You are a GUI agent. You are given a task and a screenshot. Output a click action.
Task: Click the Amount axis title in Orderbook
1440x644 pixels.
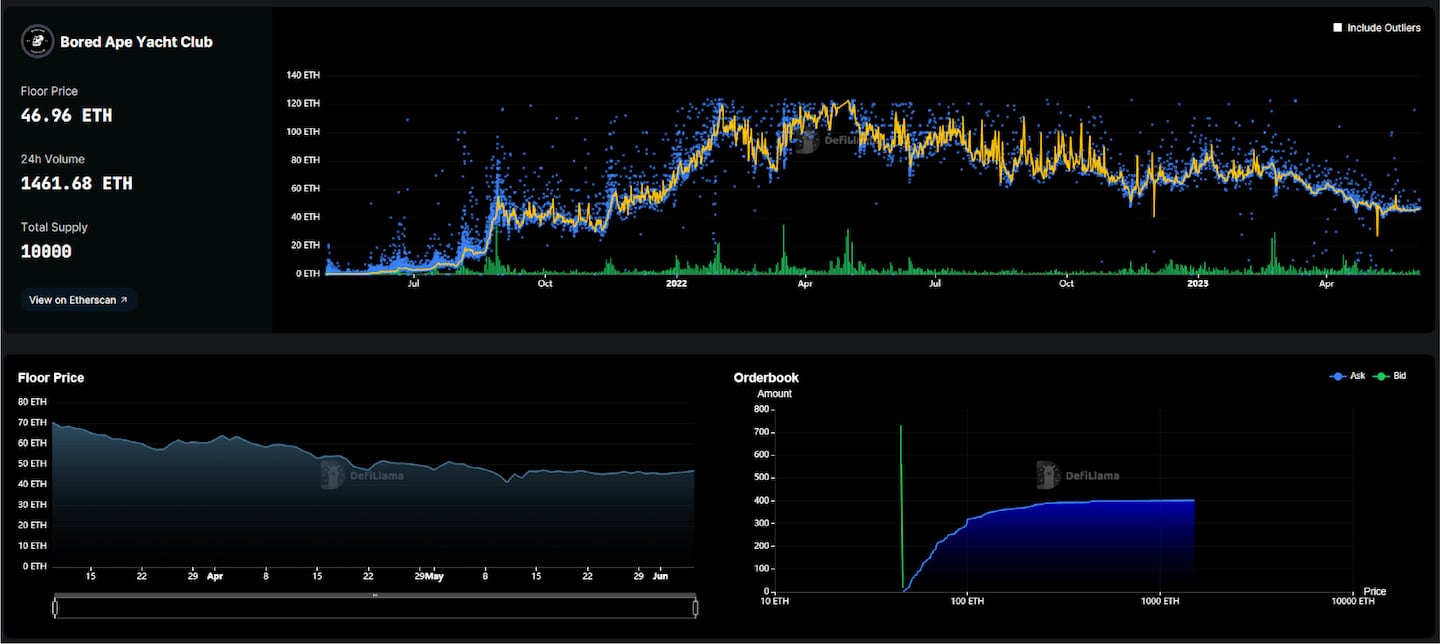click(774, 394)
